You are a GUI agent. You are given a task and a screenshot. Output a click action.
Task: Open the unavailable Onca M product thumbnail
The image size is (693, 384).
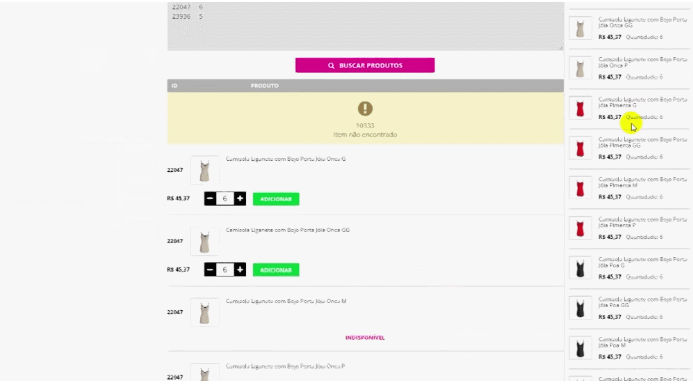tap(205, 312)
